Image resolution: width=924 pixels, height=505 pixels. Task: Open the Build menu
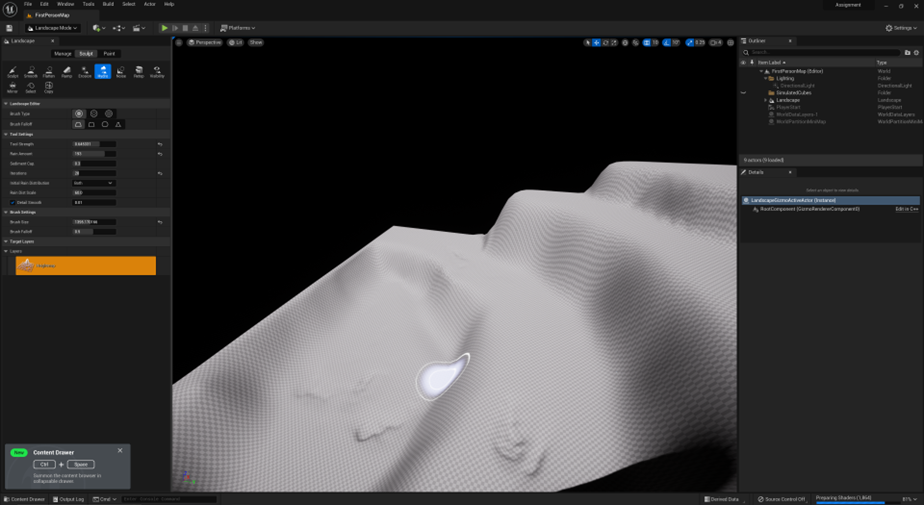point(108,4)
